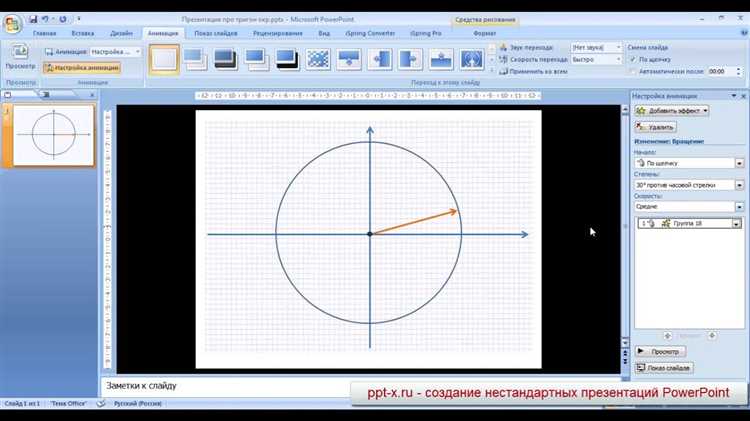Viewport: 750px width, 421px height.
Task: Open the iSpring Pro tab
Action: coord(426,33)
